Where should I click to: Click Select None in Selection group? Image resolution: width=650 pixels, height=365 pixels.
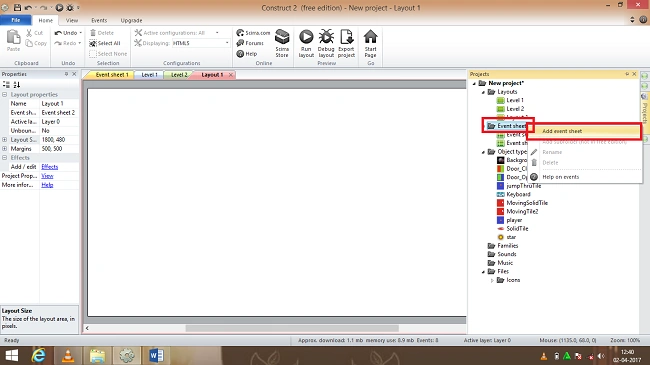[x=108, y=54]
